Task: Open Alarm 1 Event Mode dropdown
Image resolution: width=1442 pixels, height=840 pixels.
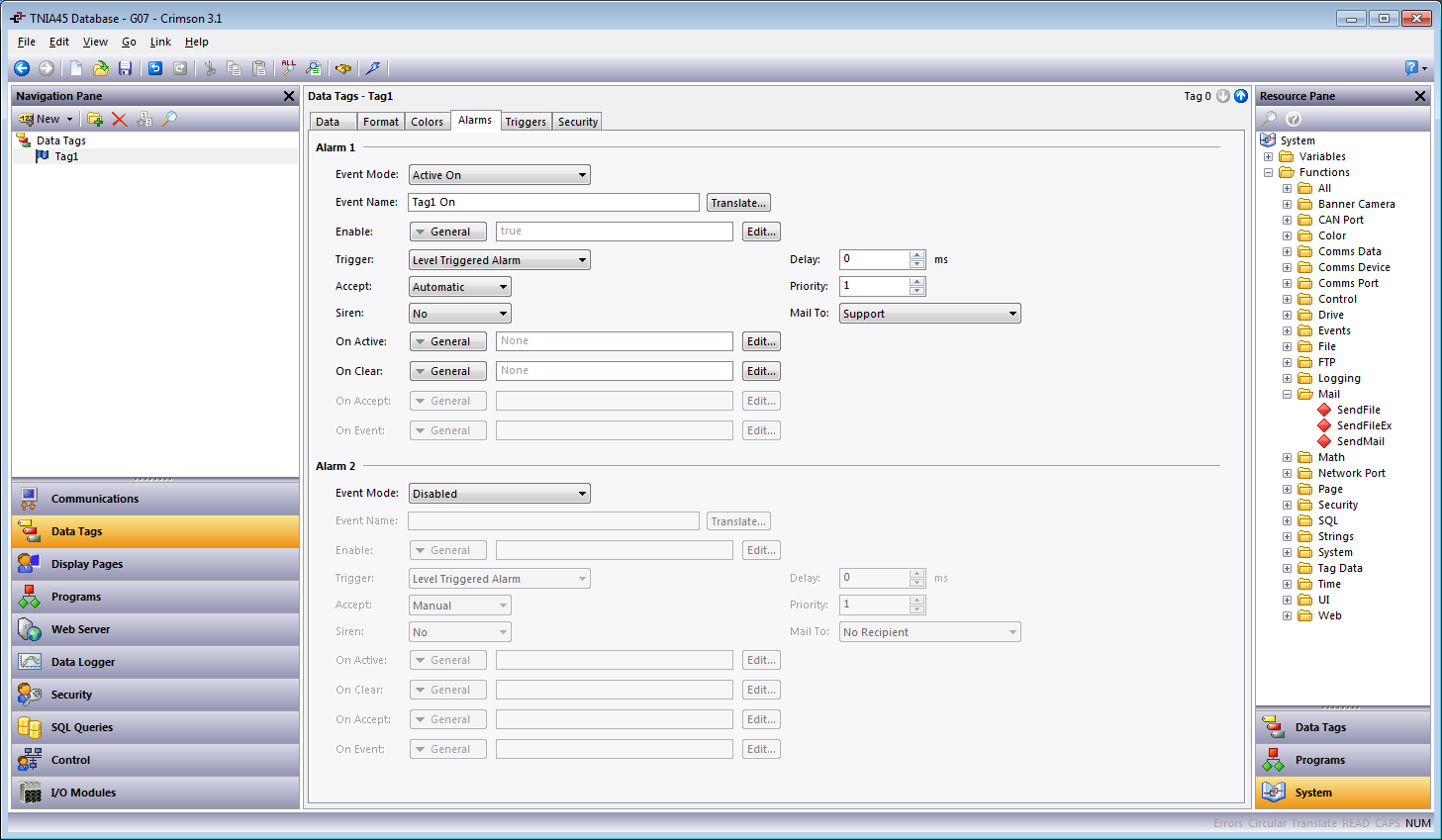Action: (x=500, y=175)
